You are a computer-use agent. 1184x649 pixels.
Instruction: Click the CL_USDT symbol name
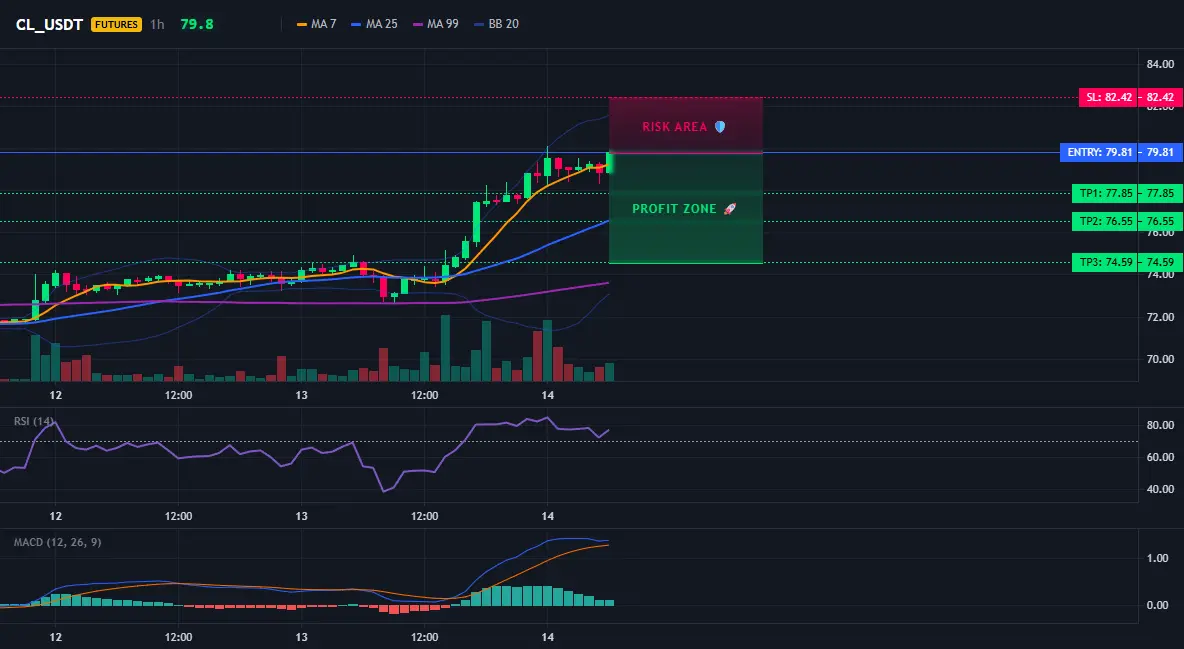pyautogui.click(x=49, y=24)
